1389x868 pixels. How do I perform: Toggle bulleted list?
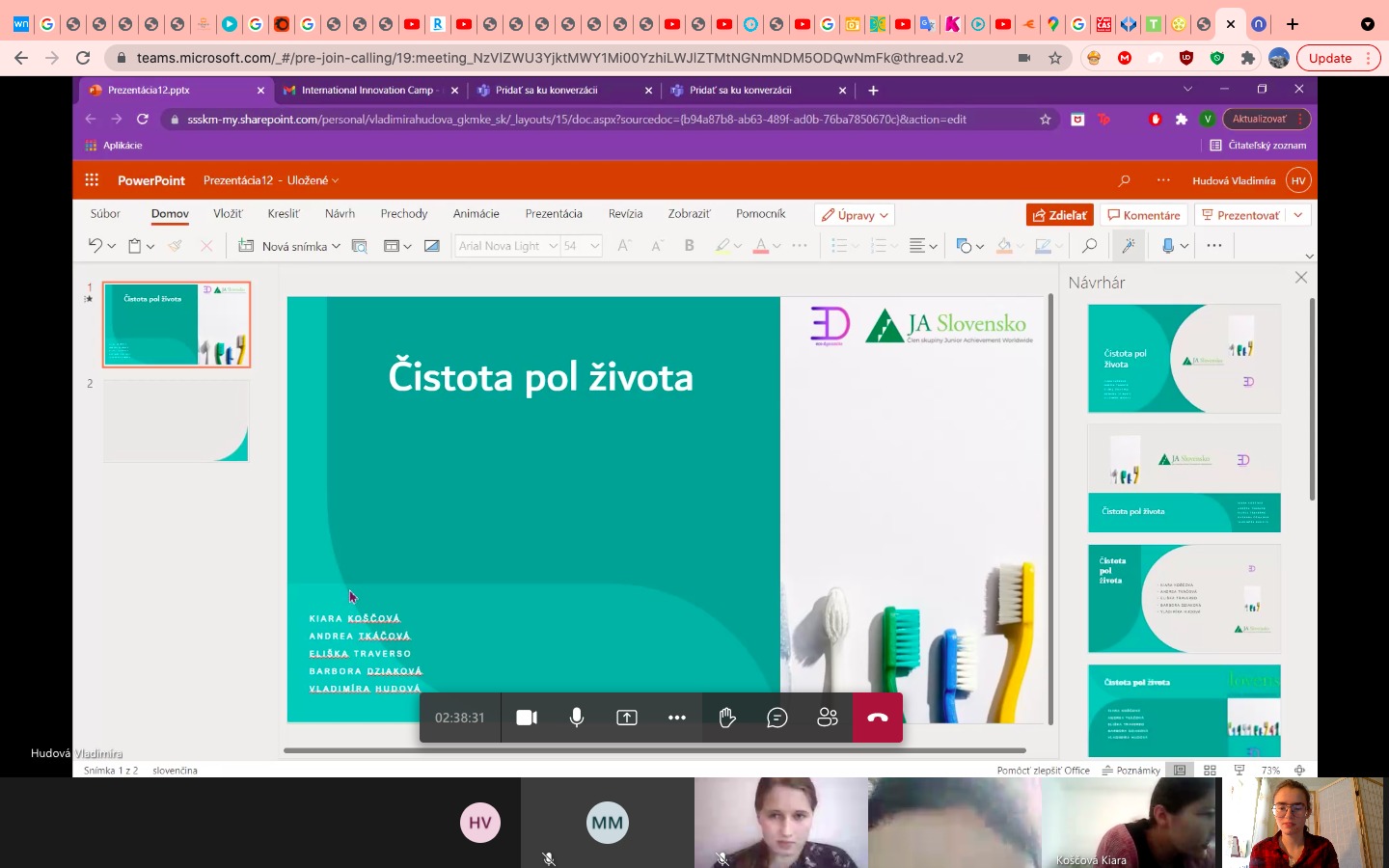tap(839, 246)
